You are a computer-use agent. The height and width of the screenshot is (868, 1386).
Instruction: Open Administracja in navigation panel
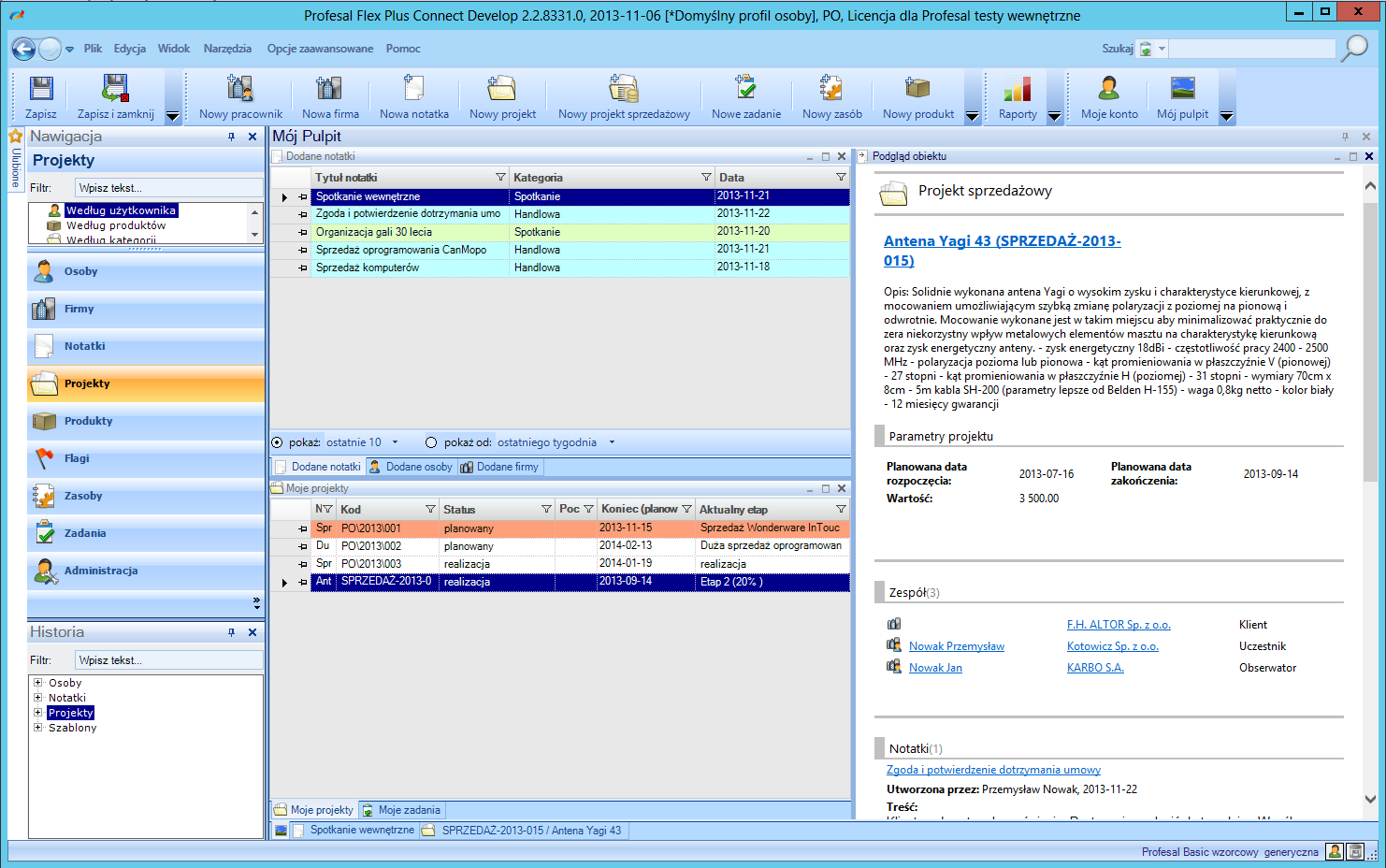(x=146, y=571)
